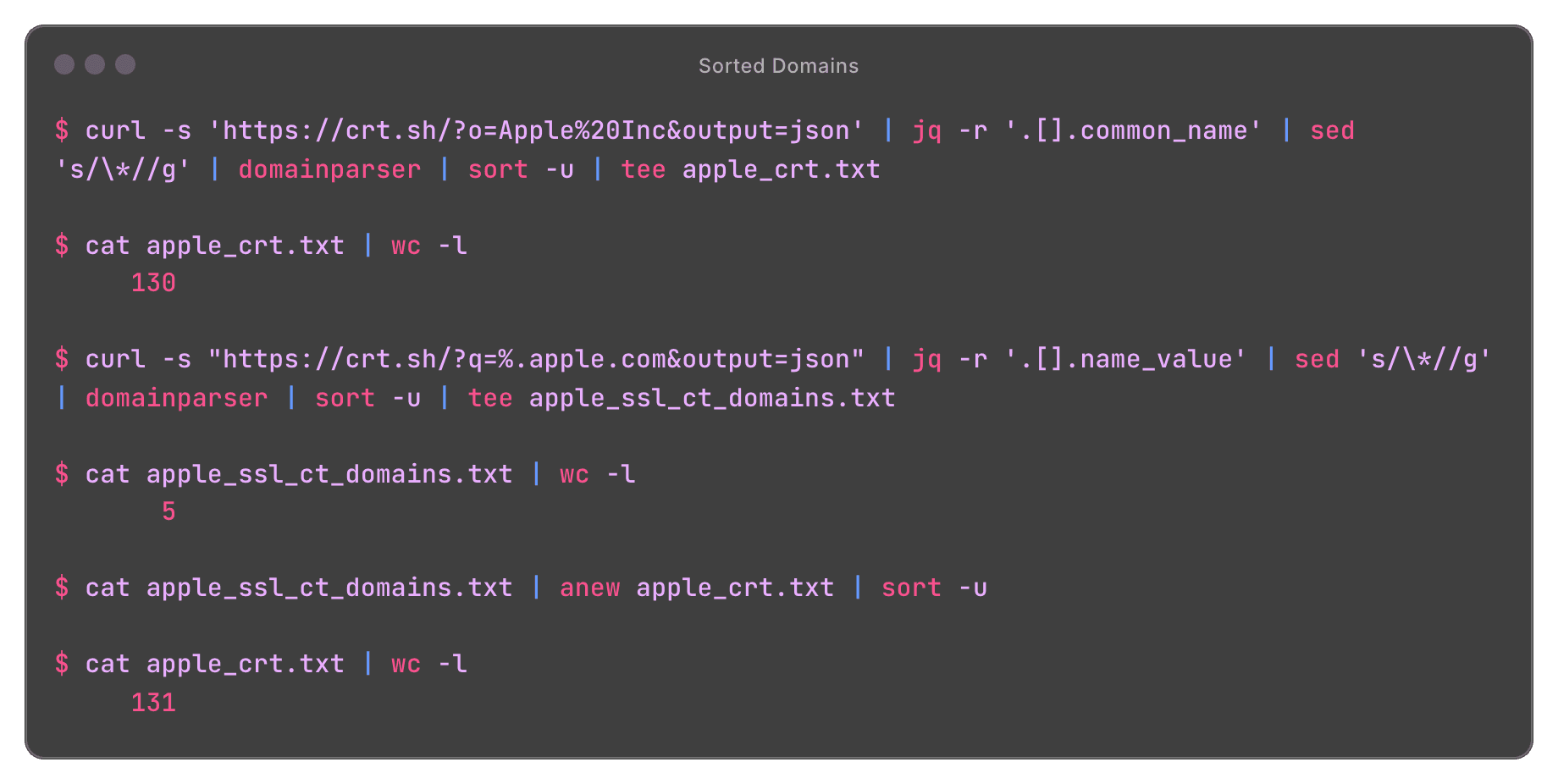Image resolution: width=1558 pixels, height=784 pixels.
Task: Click 'domainparser' following the 's/\*//g' on line two
Action: tap(329, 169)
